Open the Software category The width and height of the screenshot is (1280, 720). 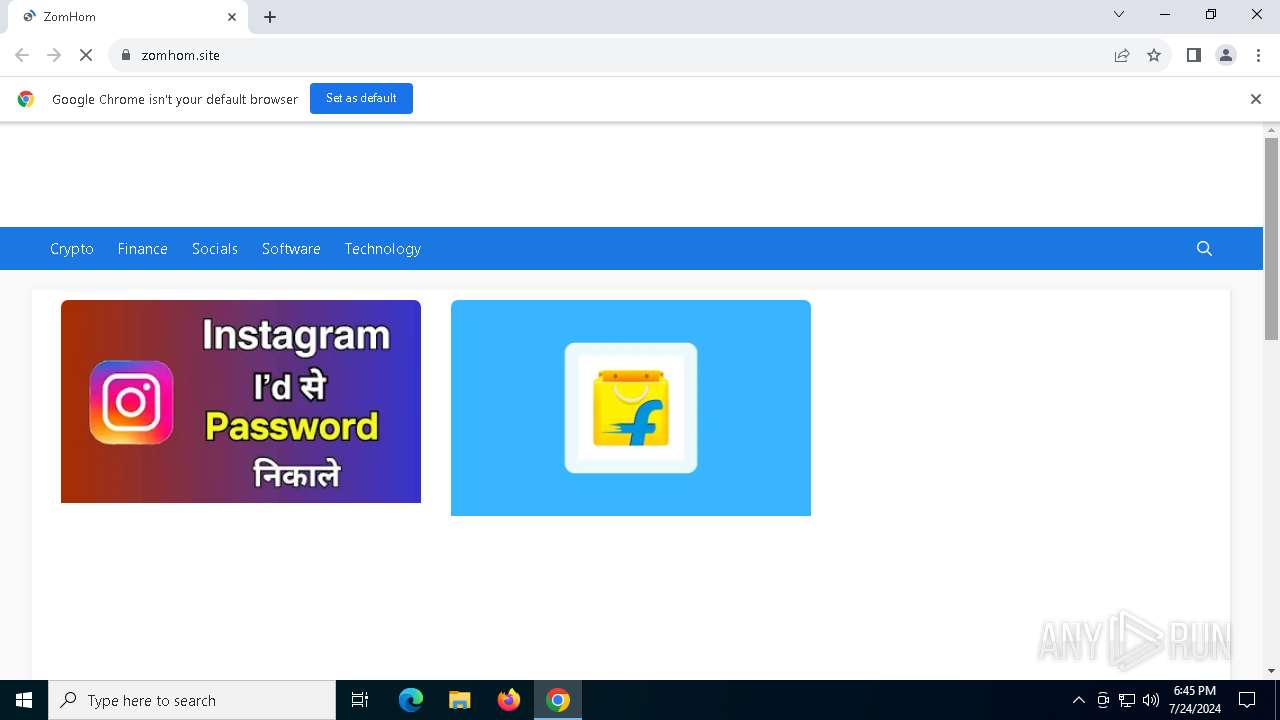291,249
